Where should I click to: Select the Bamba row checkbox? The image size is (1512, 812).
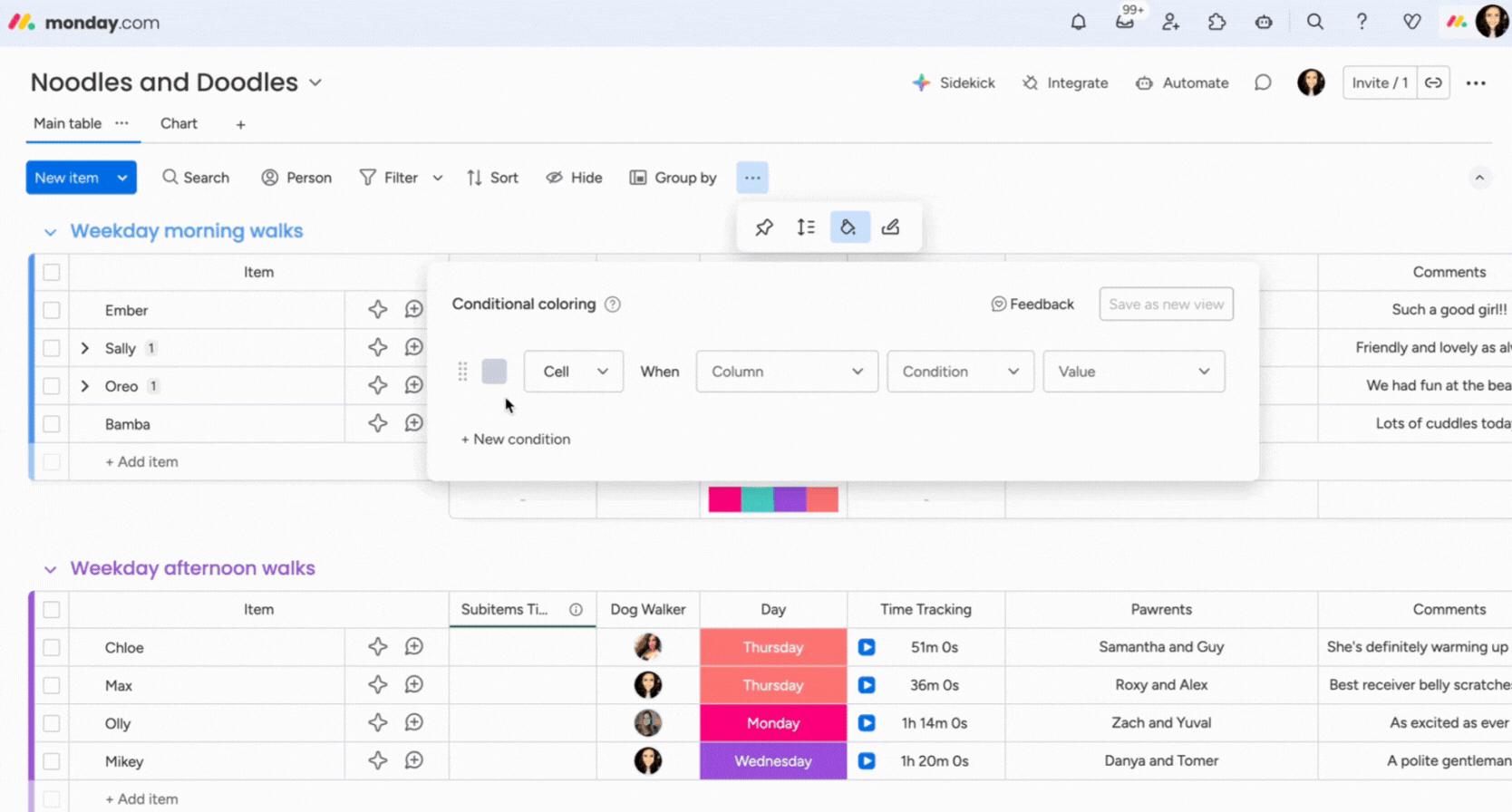pyautogui.click(x=52, y=424)
